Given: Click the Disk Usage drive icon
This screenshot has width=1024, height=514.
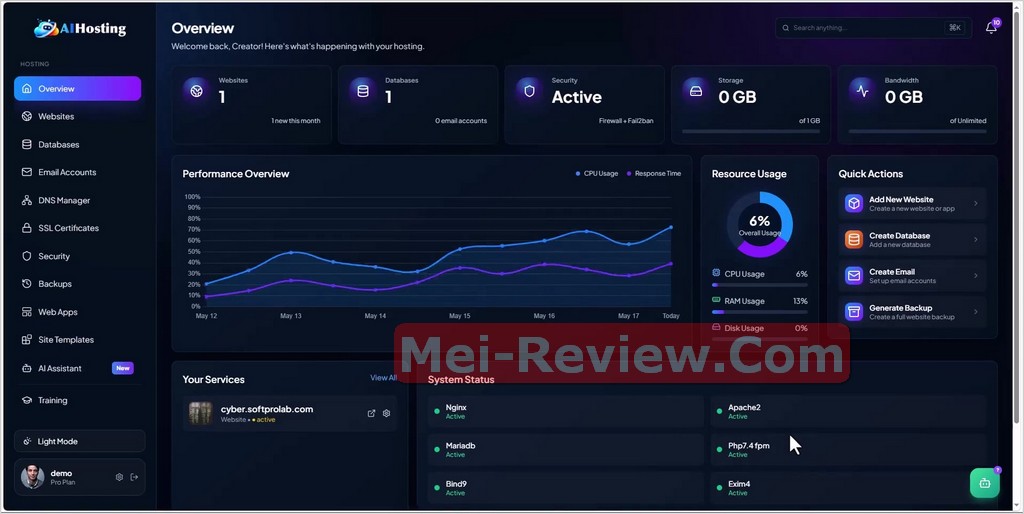Looking at the screenshot, I should [x=716, y=327].
